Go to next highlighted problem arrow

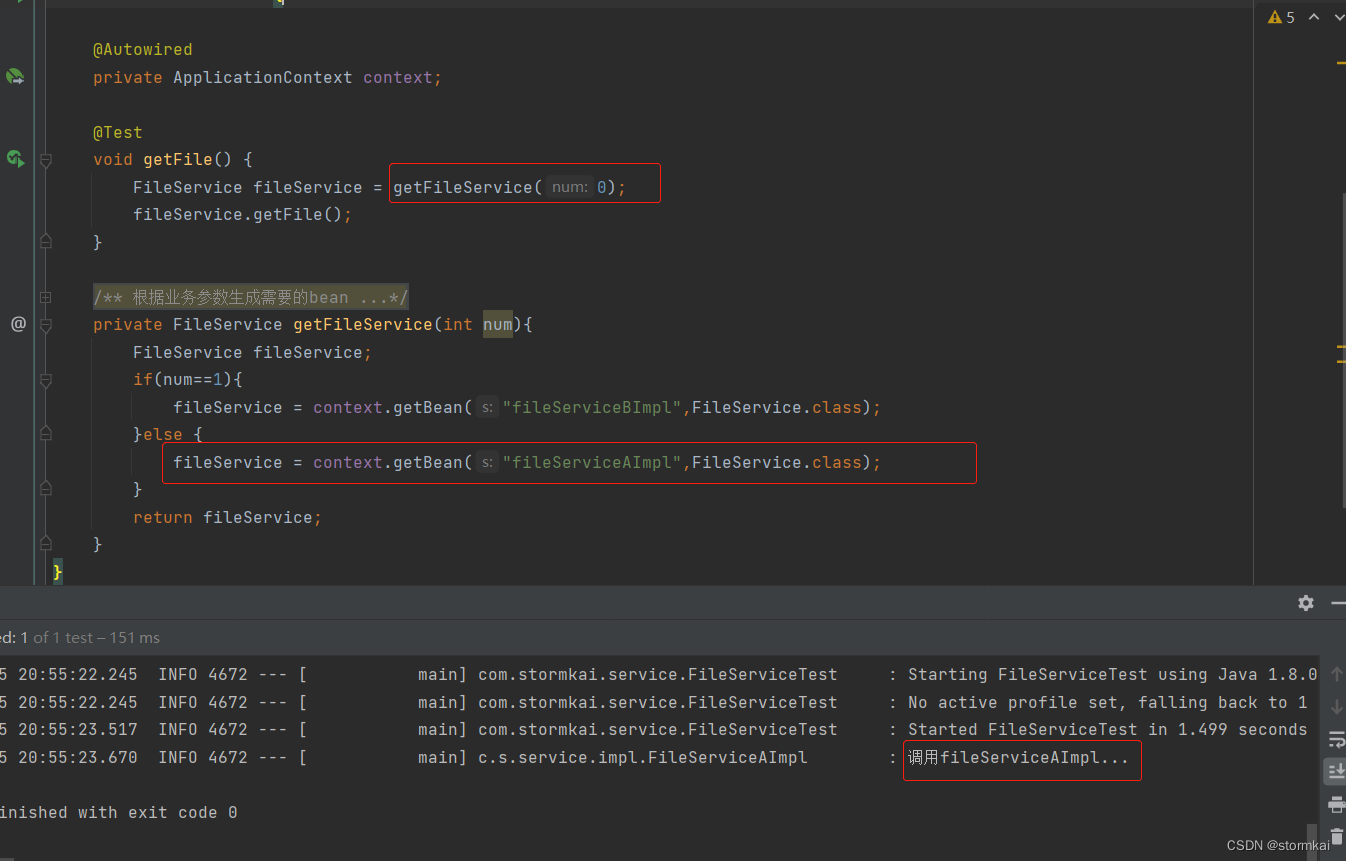pos(1338,17)
